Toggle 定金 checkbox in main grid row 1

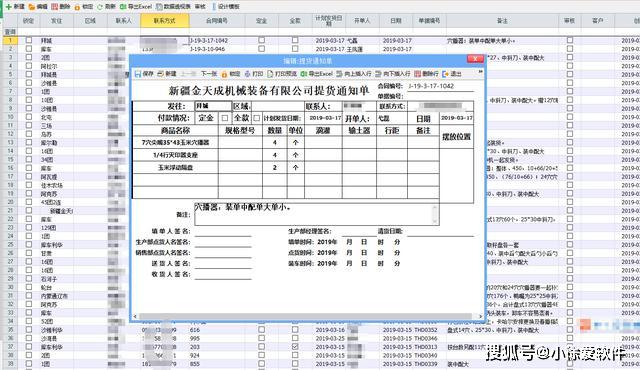point(261,40)
